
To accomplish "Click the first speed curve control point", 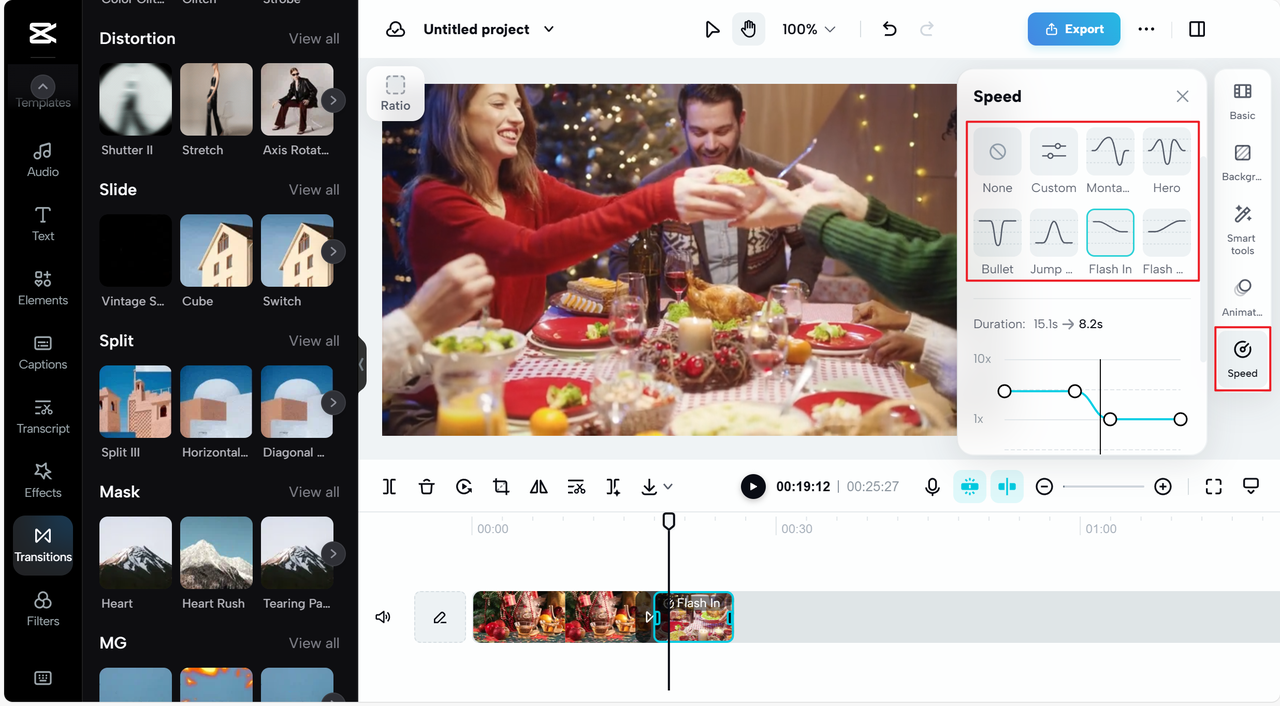I will 1004,391.
